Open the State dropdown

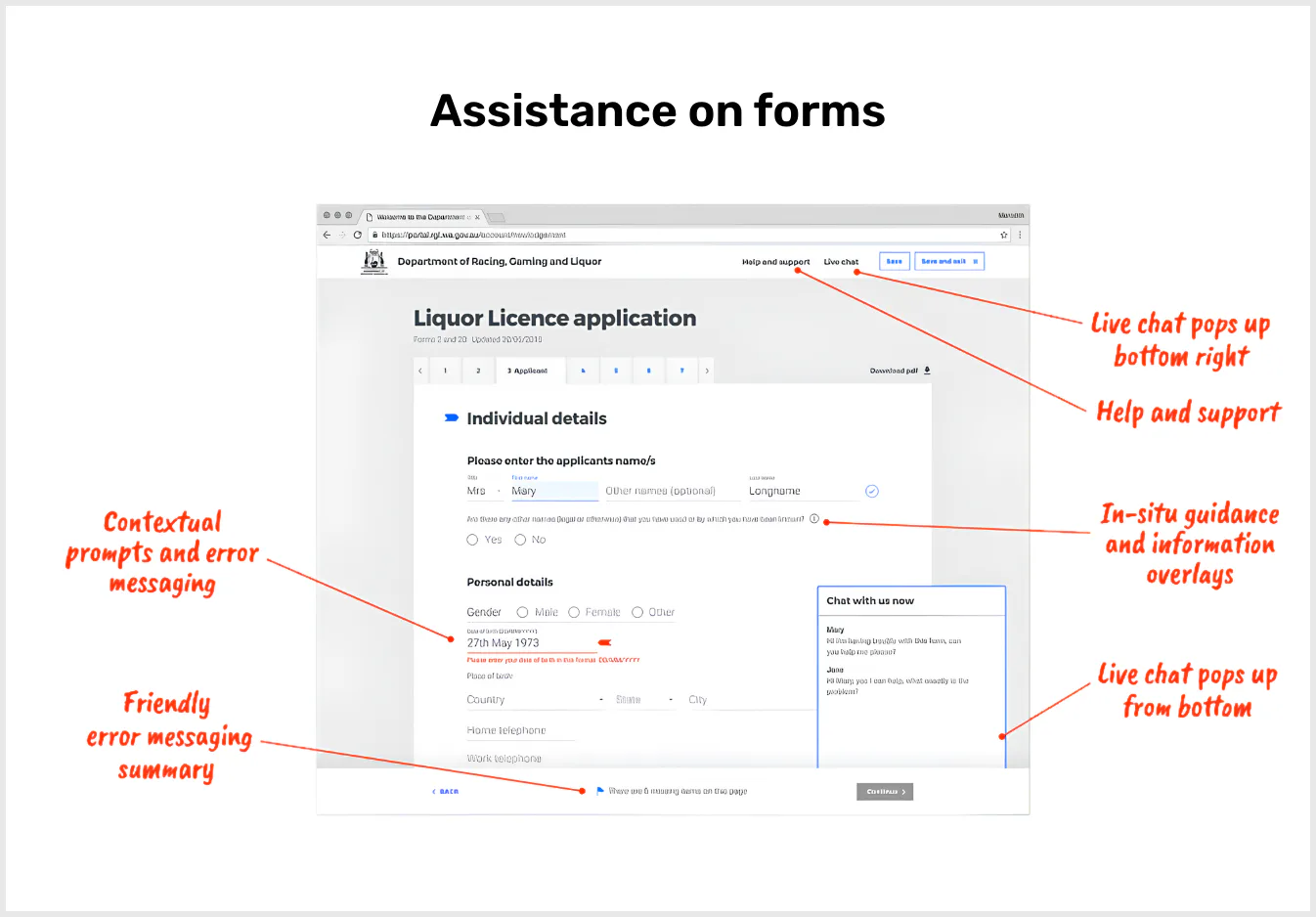click(x=644, y=700)
